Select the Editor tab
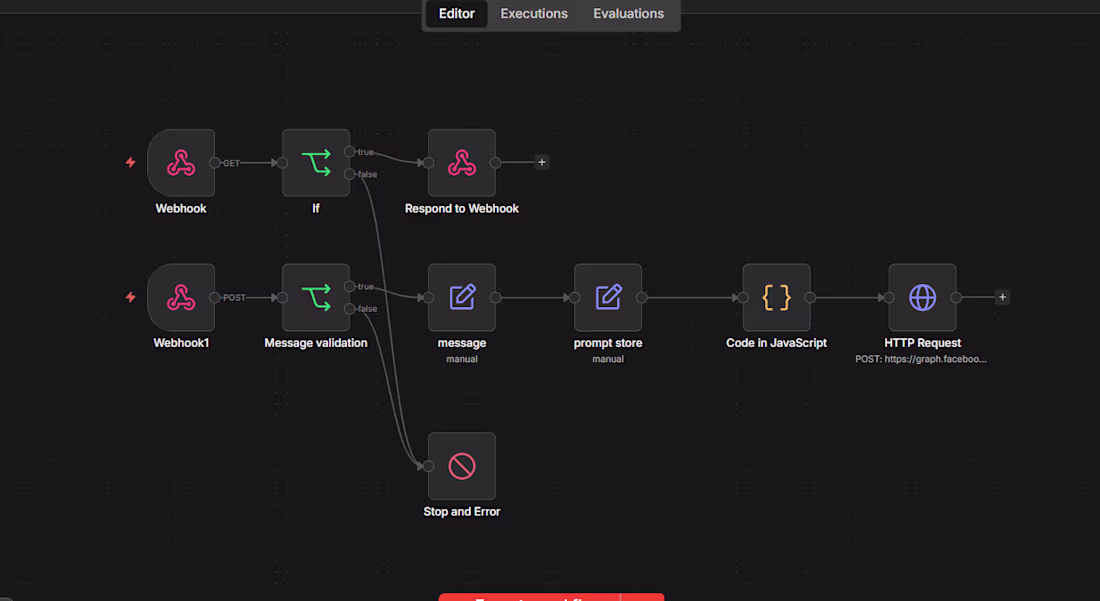 [457, 13]
